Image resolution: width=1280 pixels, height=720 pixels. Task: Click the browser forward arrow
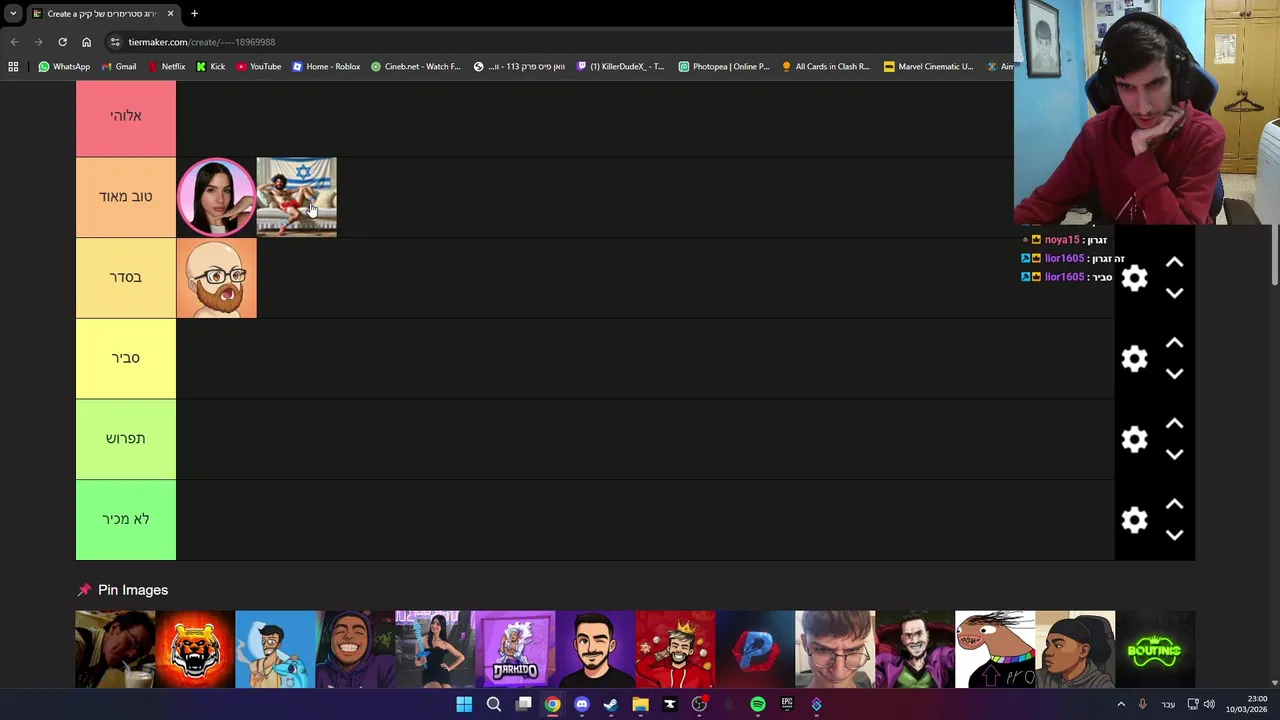(x=38, y=42)
